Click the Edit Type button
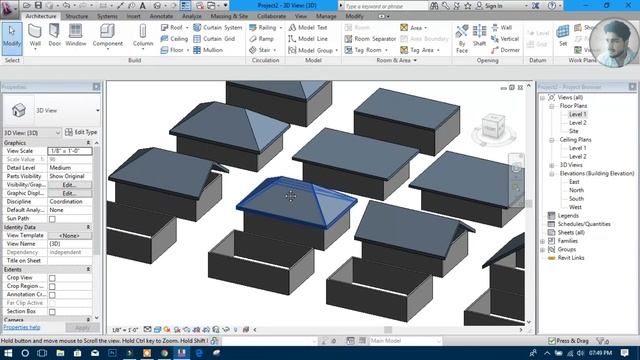Screen dimensions: 640x360 point(81,132)
